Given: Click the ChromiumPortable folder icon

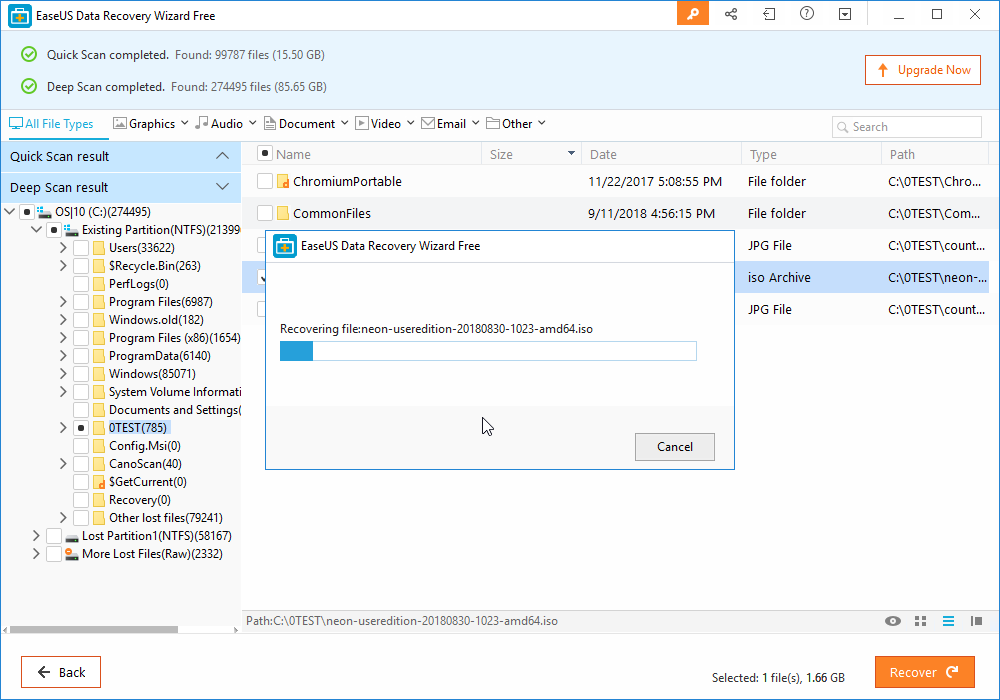Looking at the screenshot, I should click(283, 182).
